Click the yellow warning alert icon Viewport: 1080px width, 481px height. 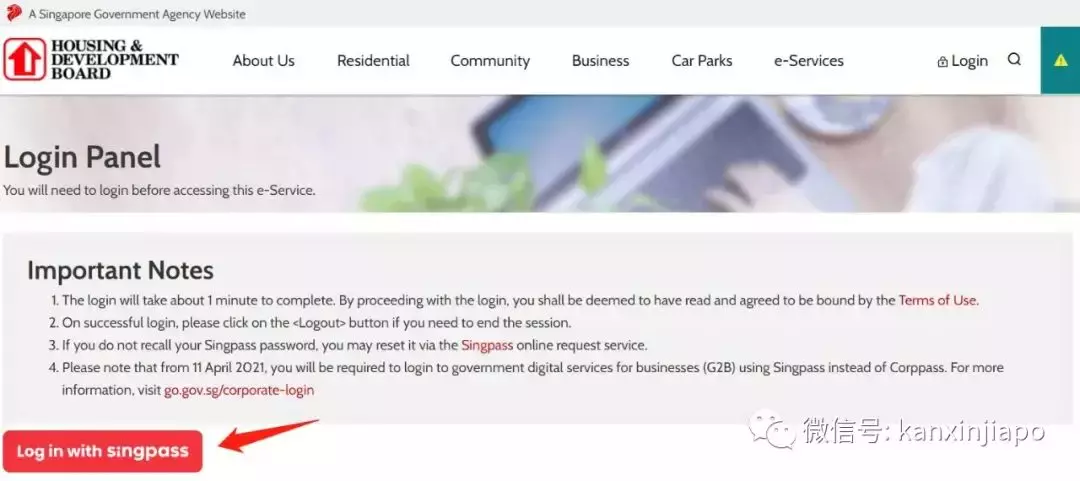[x=1060, y=60]
